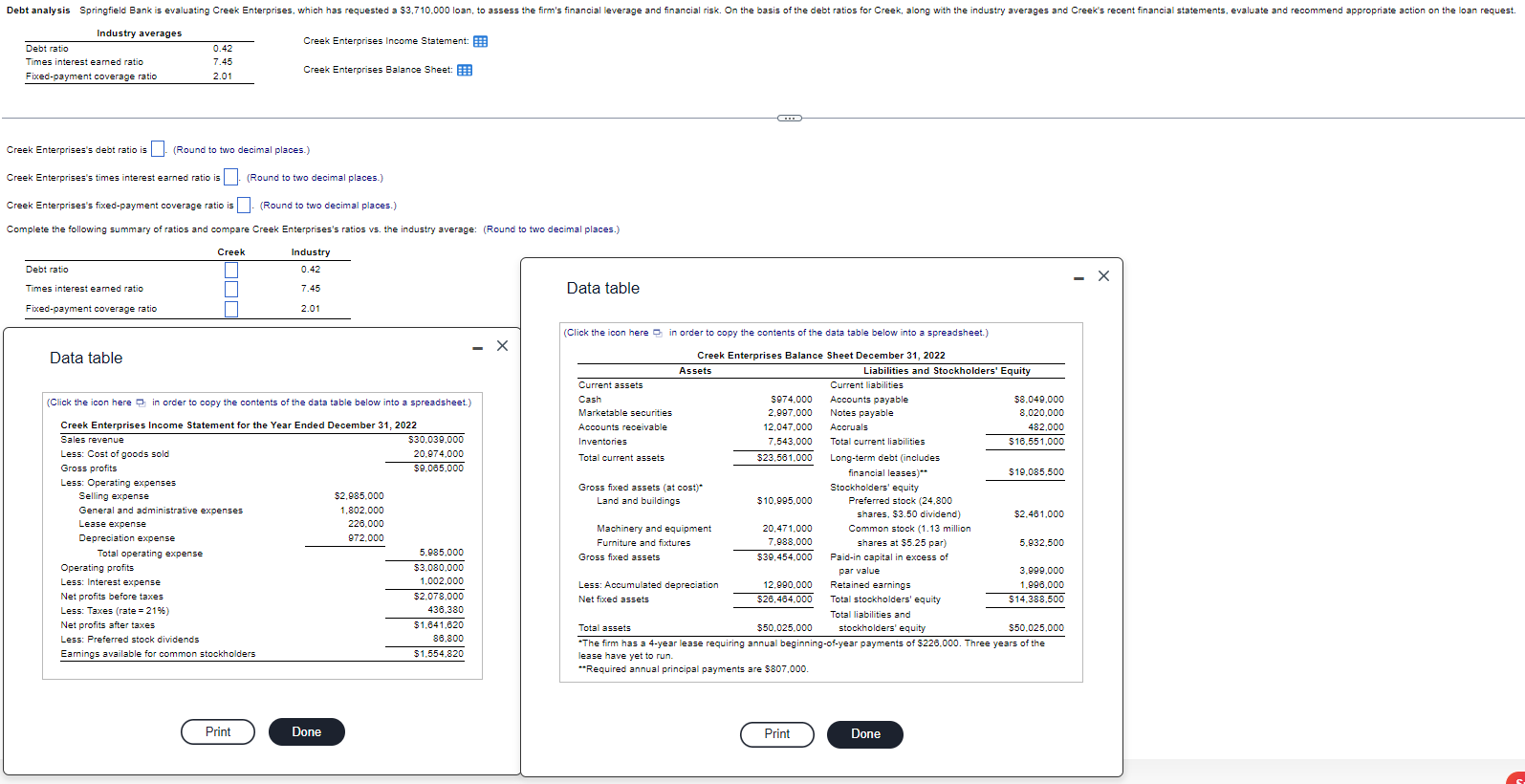Image resolution: width=1525 pixels, height=784 pixels.
Task: Open Creek Enterprises Balance Sheet table icon
Action: [465, 70]
